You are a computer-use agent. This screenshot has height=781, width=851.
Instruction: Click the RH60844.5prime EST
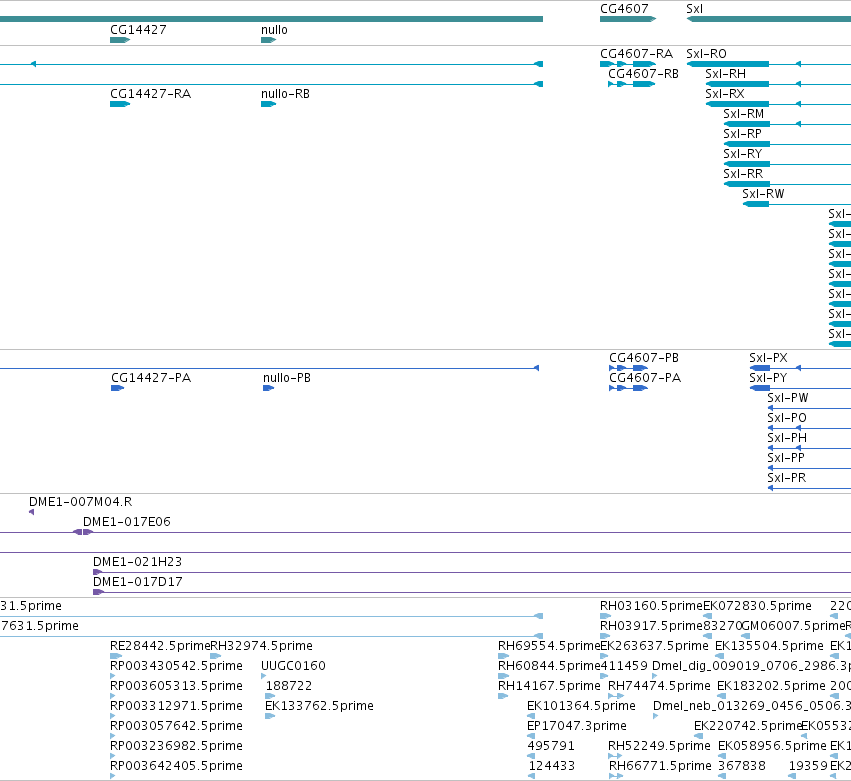click(504, 676)
